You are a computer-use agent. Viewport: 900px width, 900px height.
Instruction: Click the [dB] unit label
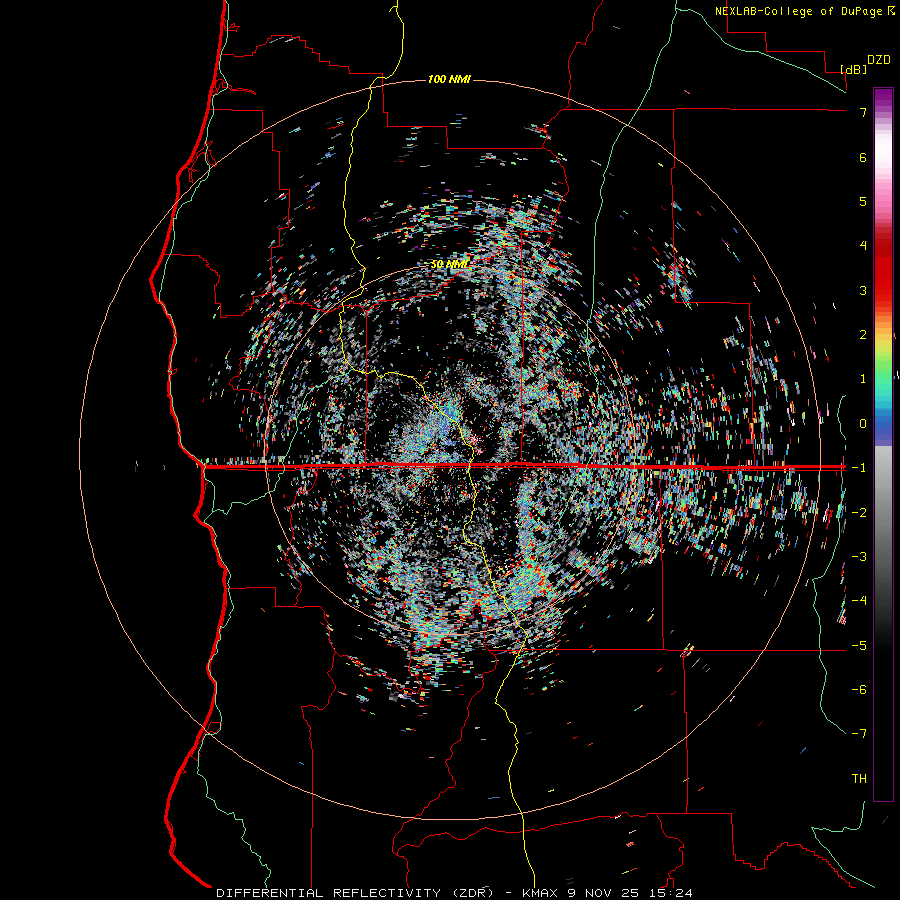pos(854,69)
